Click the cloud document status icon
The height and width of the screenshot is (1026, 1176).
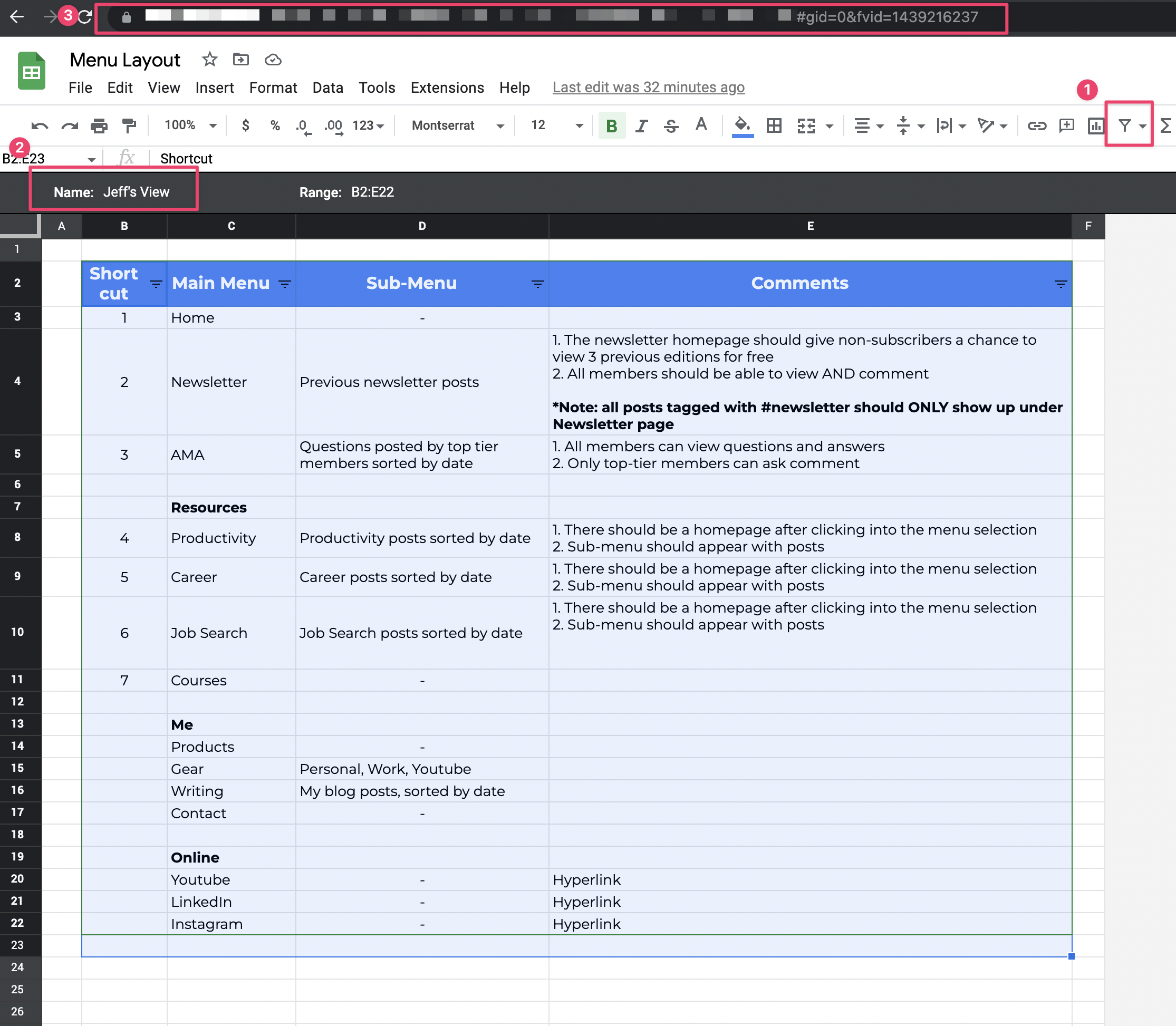[273, 59]
